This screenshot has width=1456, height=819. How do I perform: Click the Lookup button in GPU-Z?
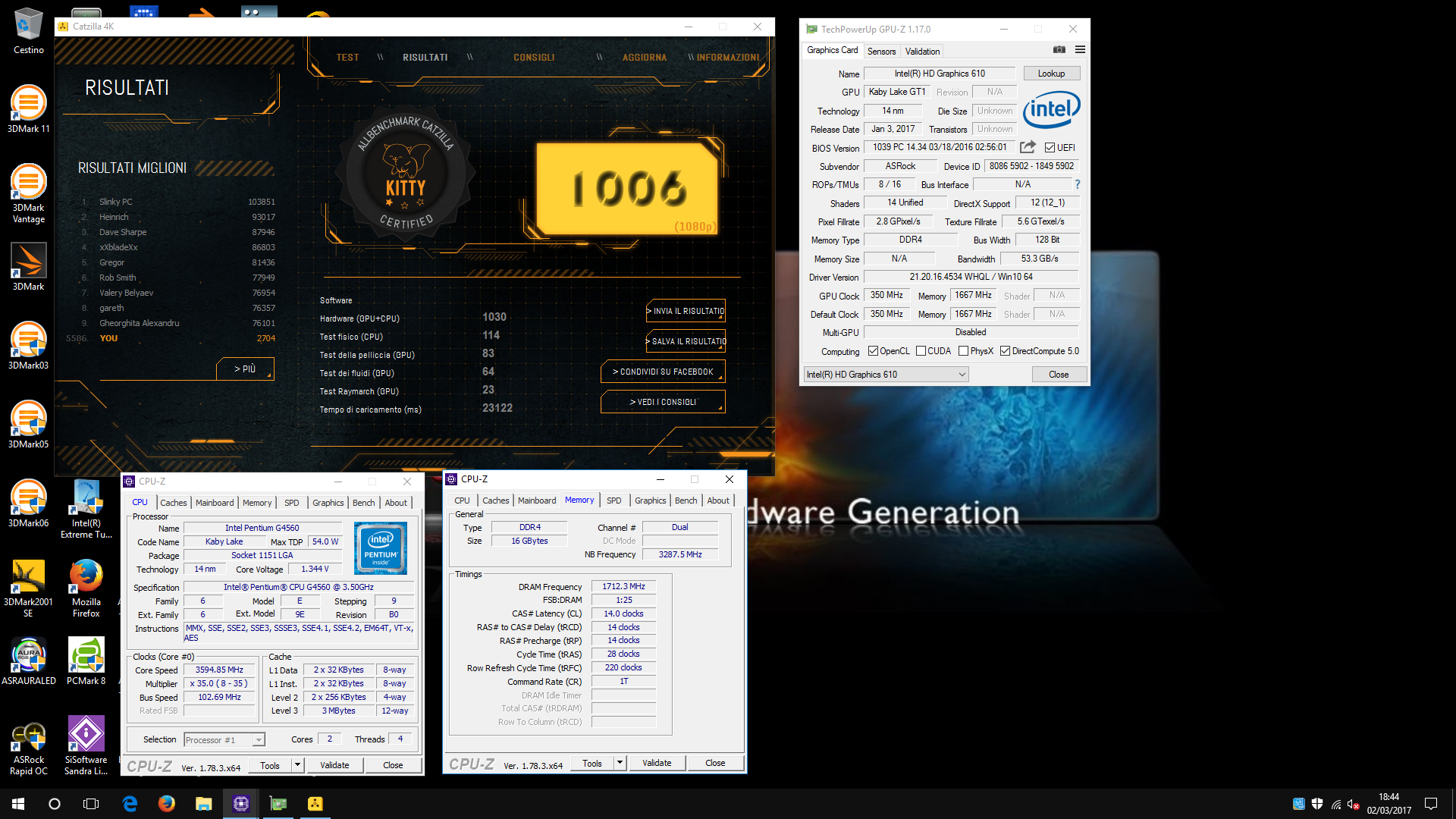(1051, 74)
